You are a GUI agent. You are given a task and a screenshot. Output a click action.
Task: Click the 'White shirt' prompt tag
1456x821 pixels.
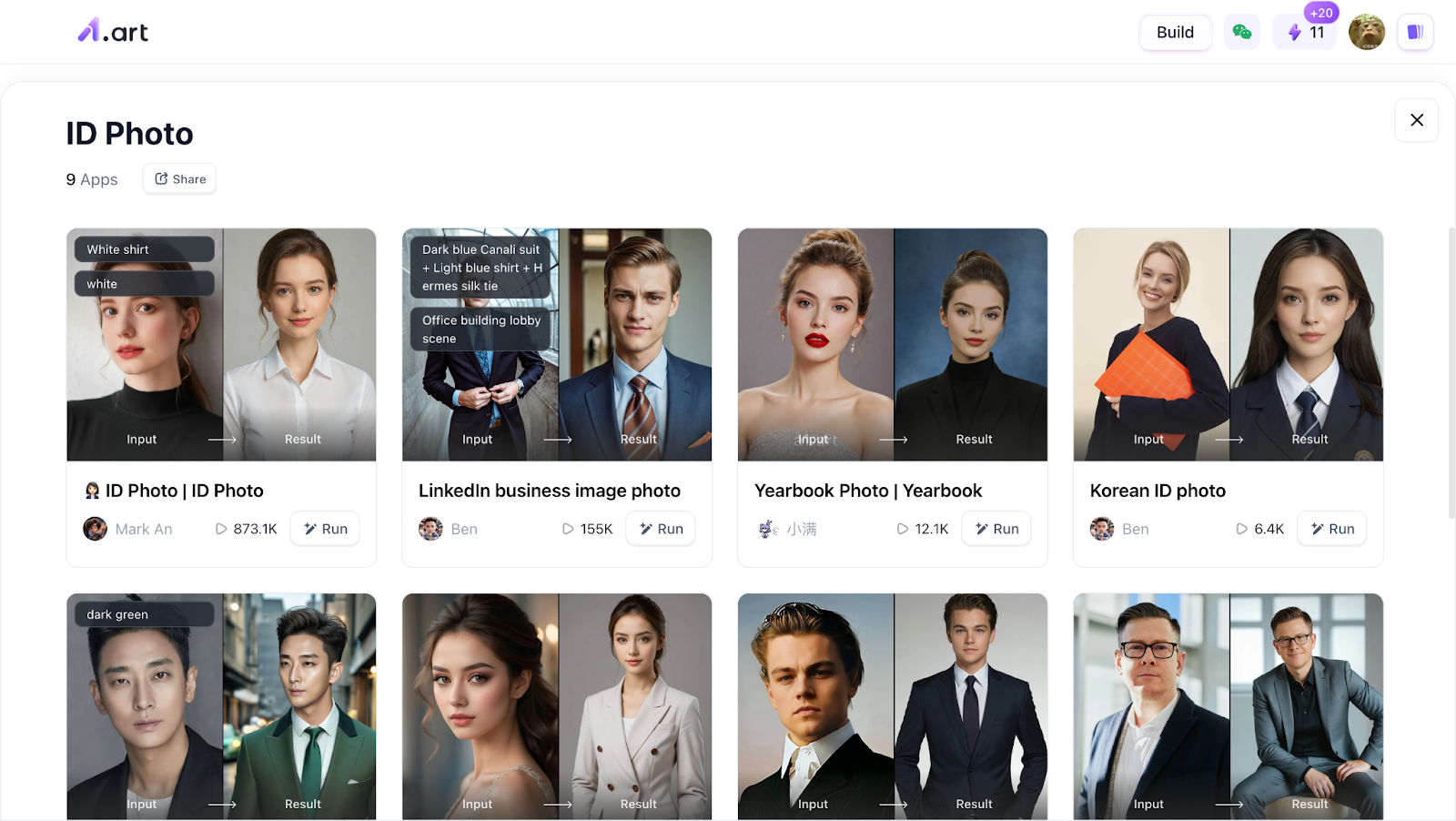145,249
